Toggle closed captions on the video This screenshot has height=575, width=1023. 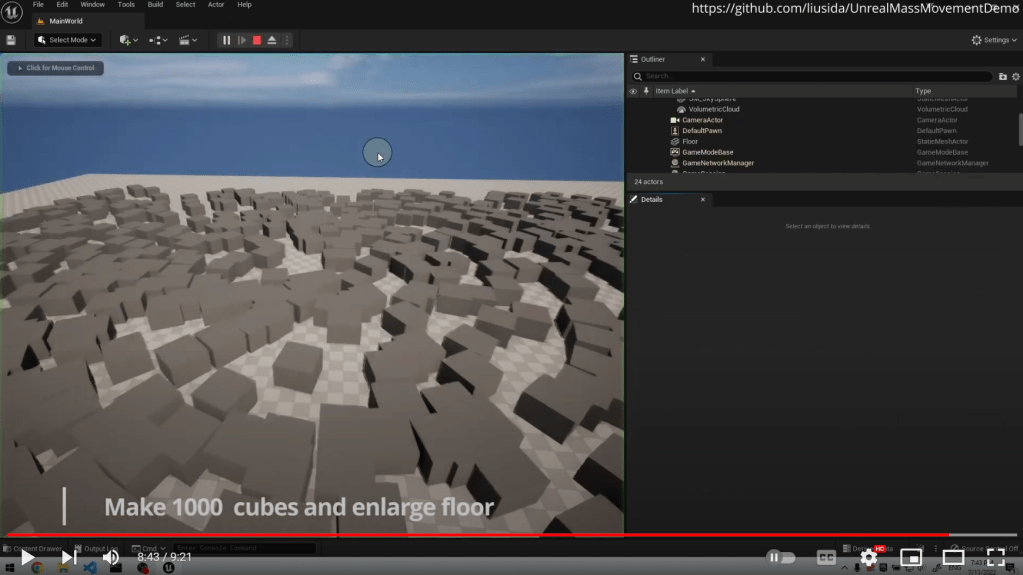pos(826,557)
